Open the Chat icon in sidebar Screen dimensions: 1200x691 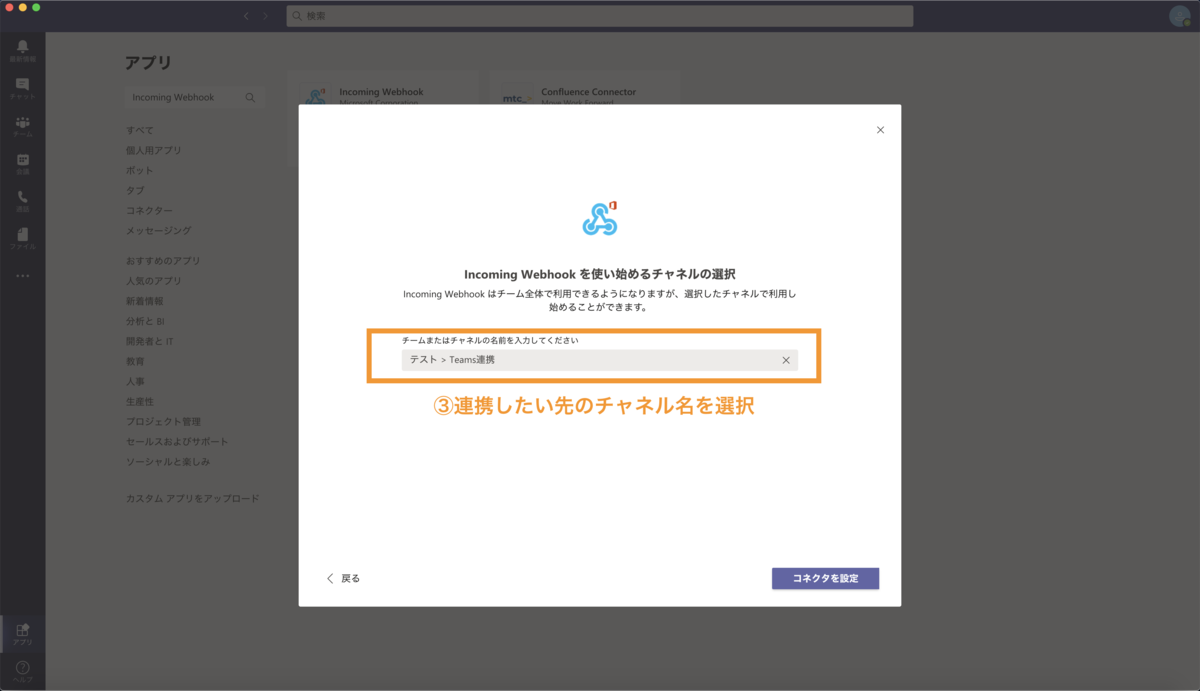tap(22, 88)
